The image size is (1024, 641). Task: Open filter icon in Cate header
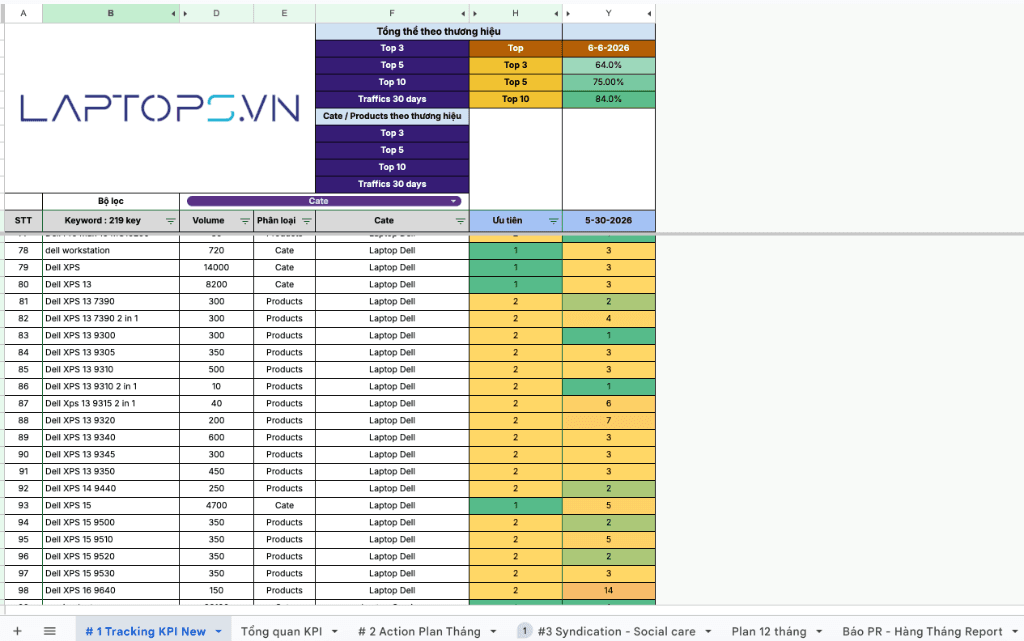point(460,221)
